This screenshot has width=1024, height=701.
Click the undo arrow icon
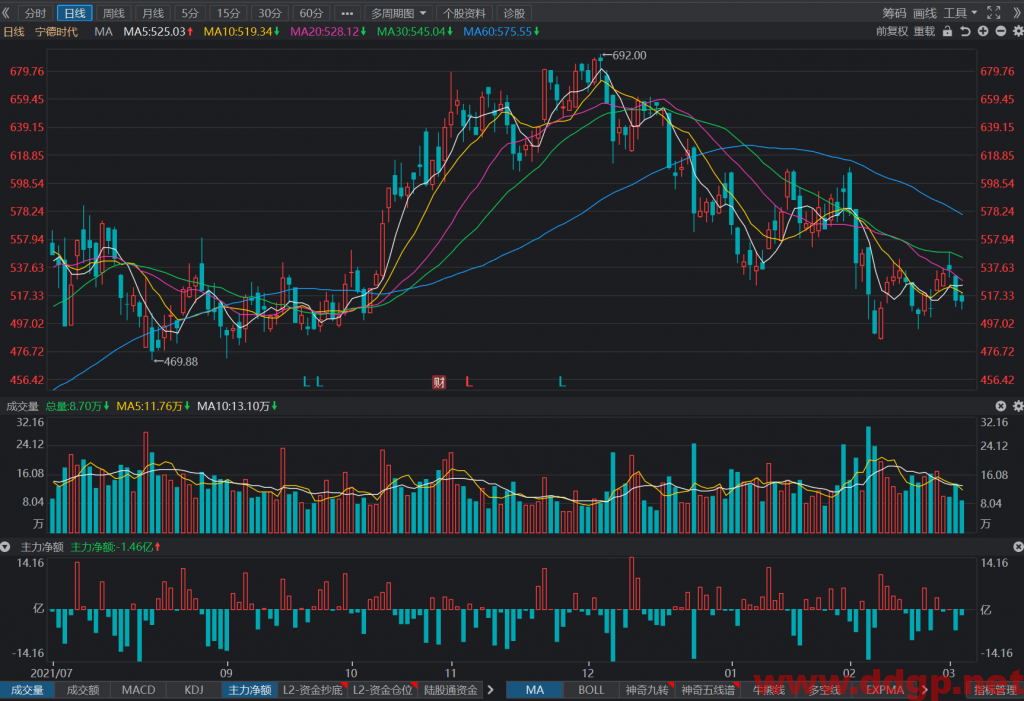[965, 31]
